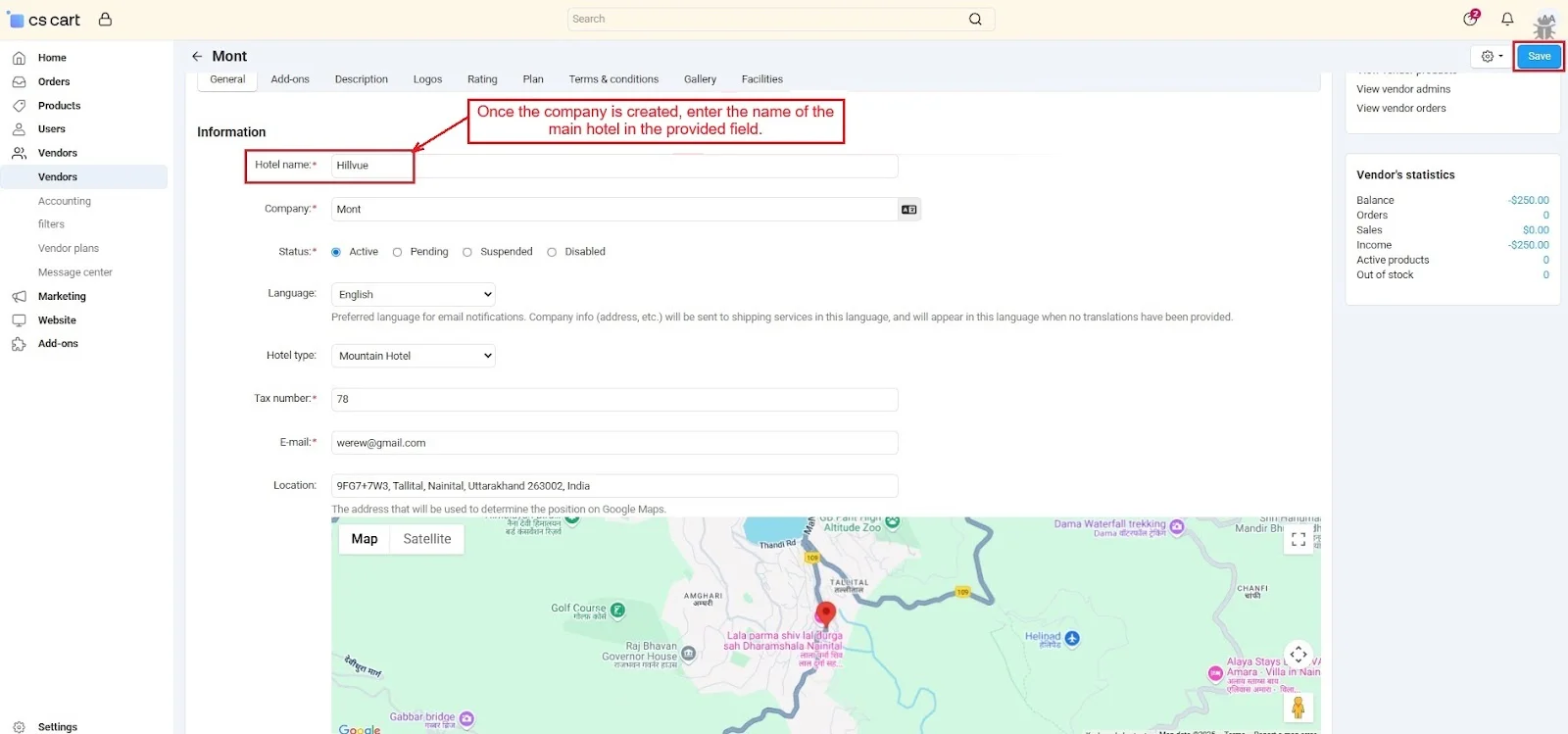Switch to the Gallery tab

click(700, 79)
